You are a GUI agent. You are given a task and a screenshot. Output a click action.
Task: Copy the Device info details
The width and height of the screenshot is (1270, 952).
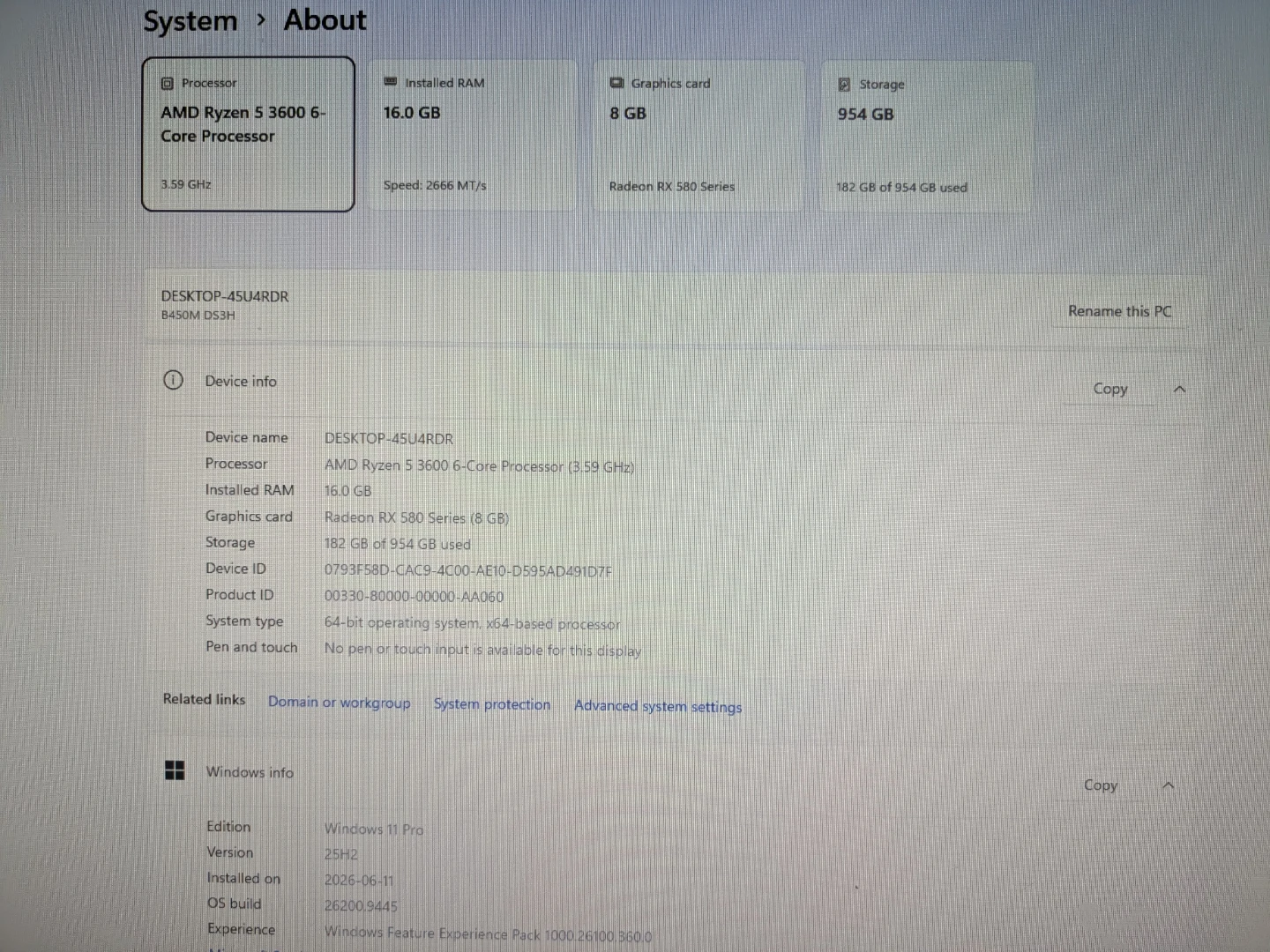(x=1110, y=389)
